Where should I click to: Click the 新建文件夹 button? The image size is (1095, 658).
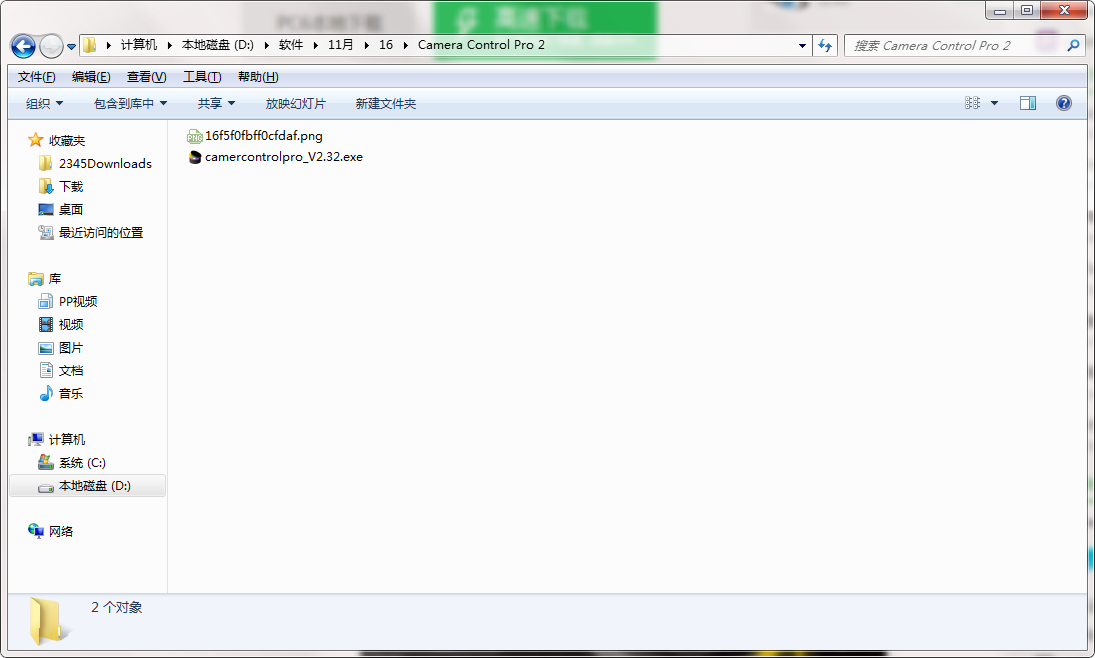coord(385,103)
